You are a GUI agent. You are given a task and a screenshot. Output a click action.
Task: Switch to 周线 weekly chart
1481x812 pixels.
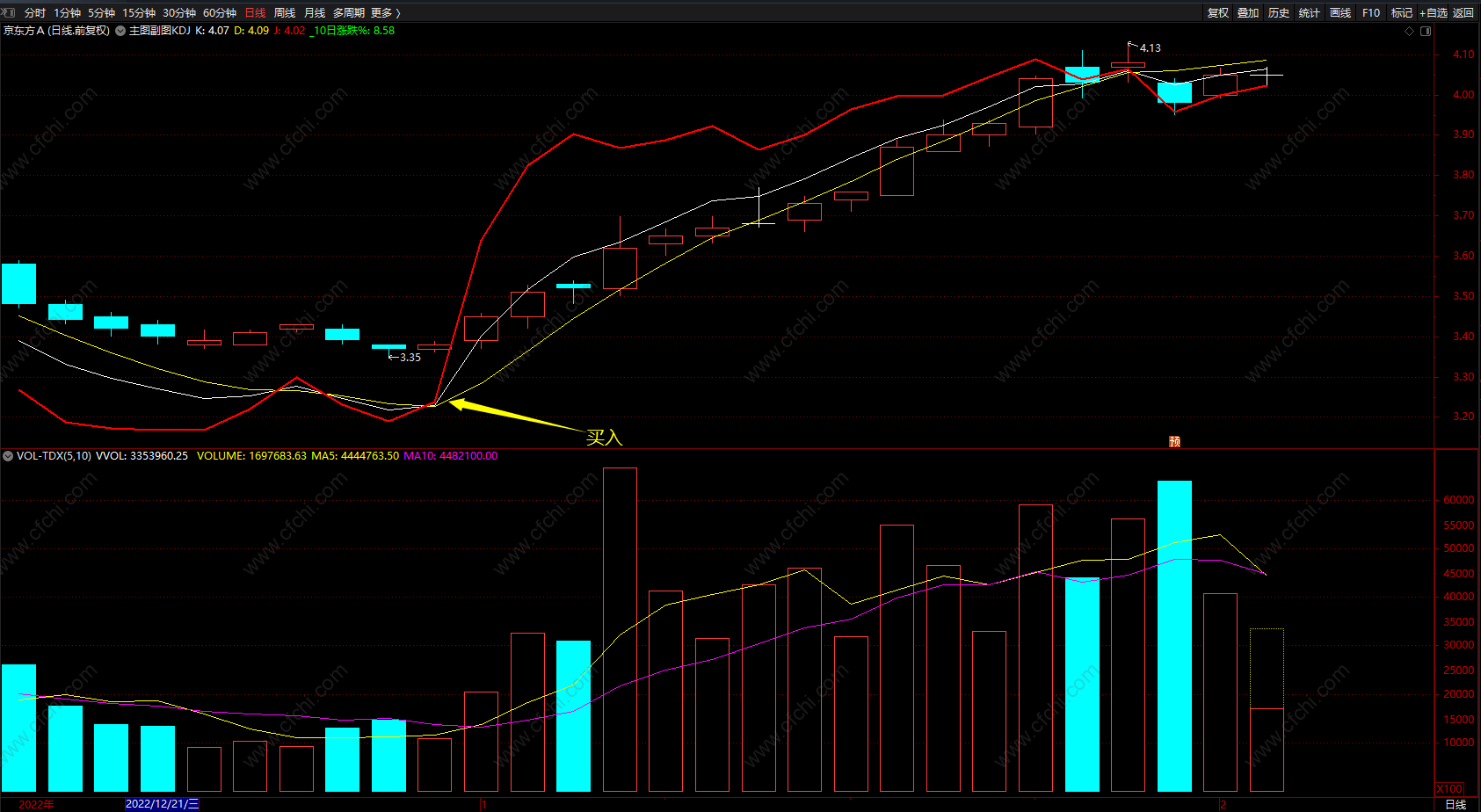[285, 12]
